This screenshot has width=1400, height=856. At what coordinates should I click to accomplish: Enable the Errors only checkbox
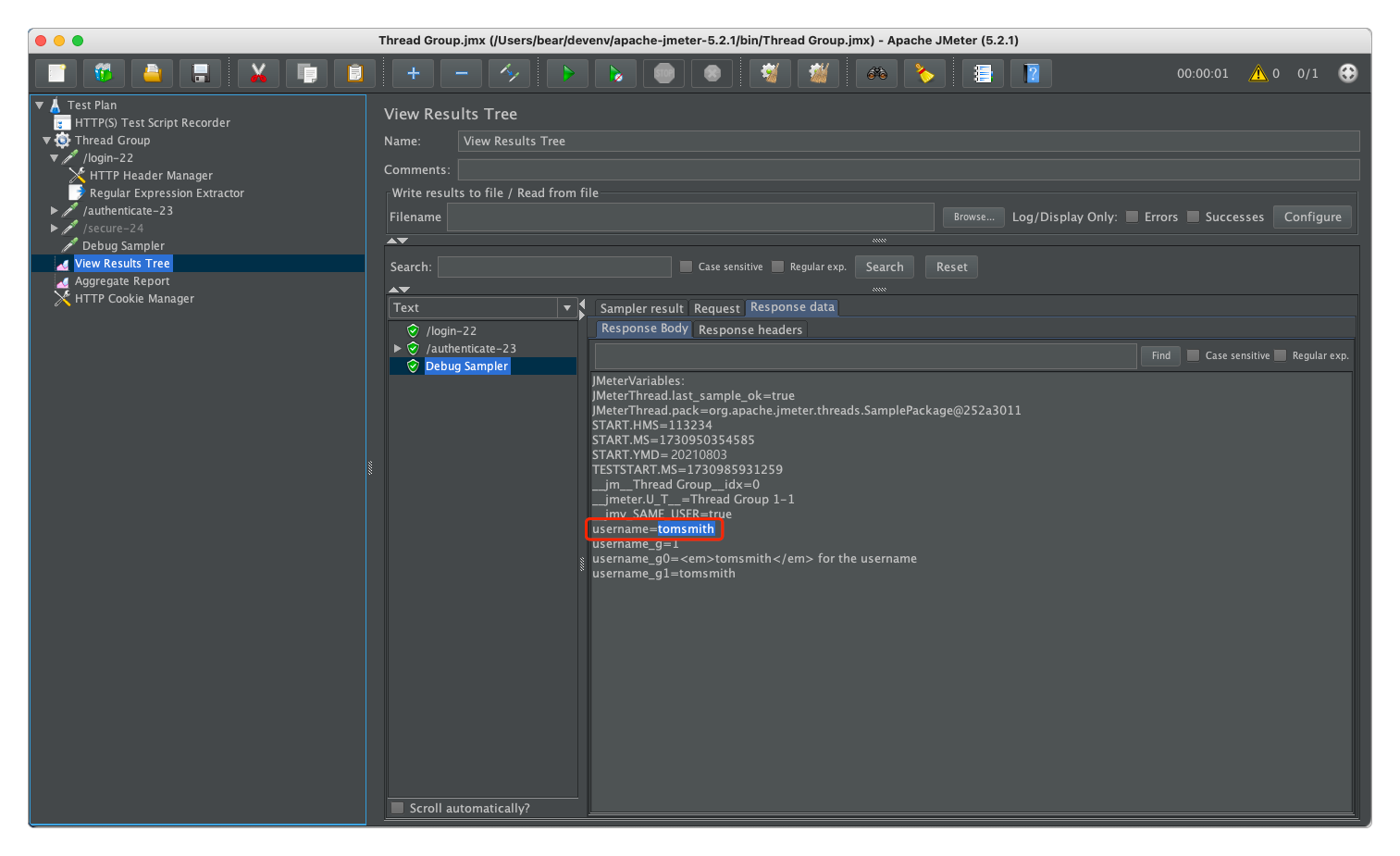coord(1132,217)
